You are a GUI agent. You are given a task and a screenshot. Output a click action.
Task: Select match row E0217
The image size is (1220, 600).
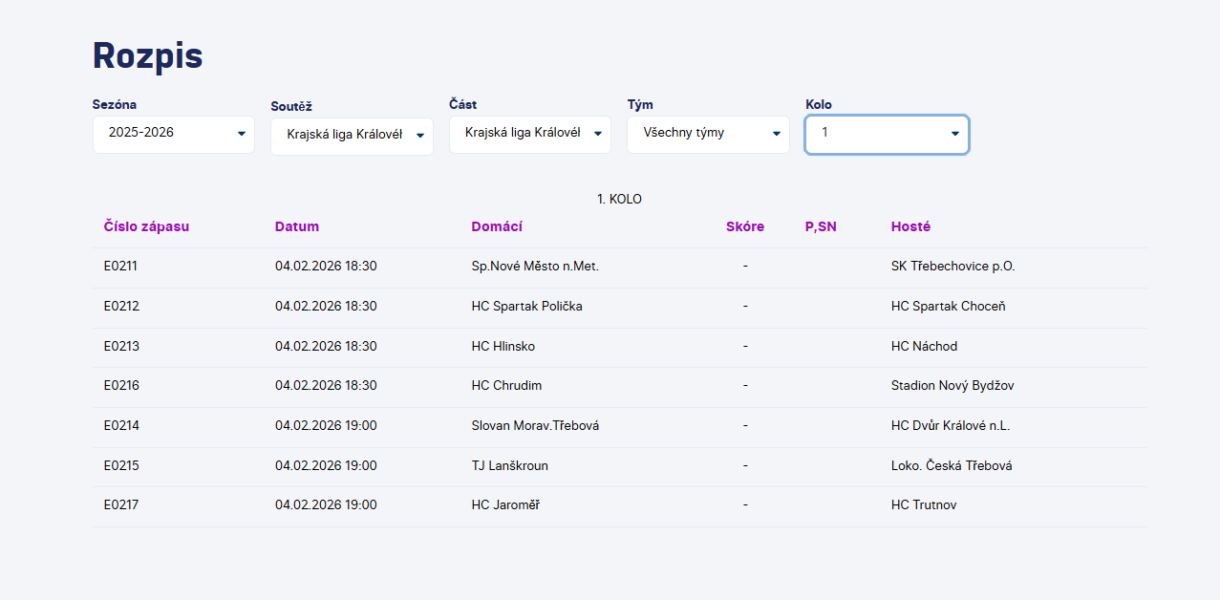[x=121, y=506]
